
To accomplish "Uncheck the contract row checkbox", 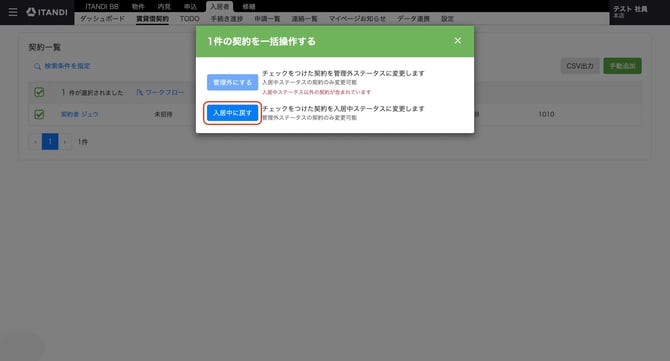I will point(39,114).
